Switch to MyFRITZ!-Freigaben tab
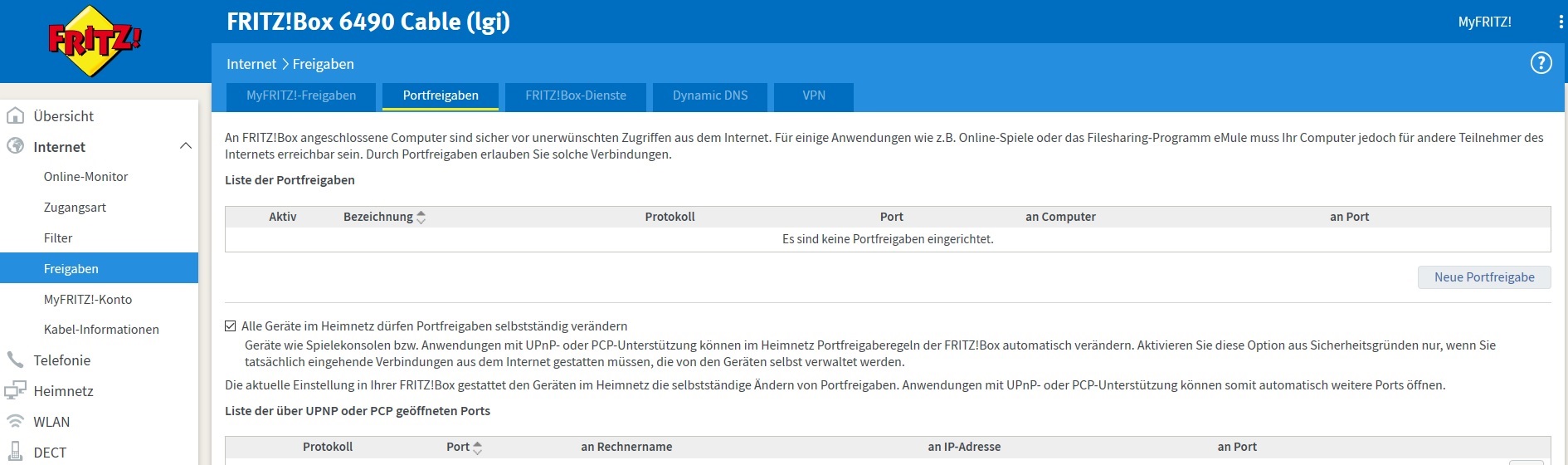Viewport: 1568px width, 465px height. point(301,96)
